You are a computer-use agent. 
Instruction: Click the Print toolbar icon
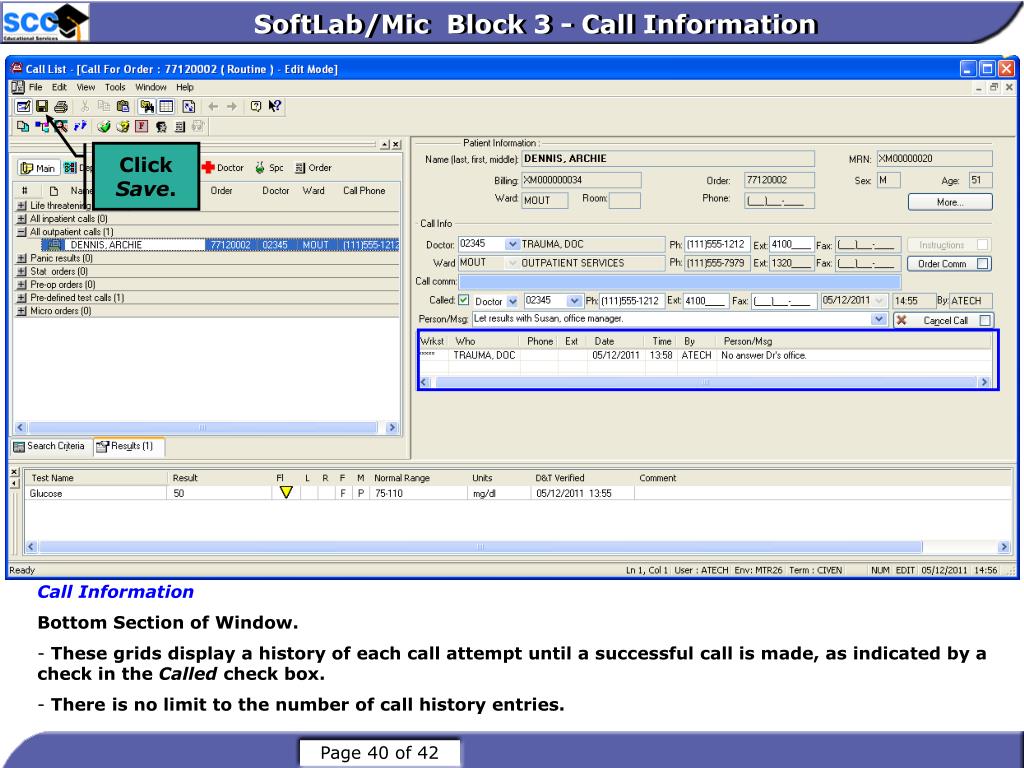(61, 106)
